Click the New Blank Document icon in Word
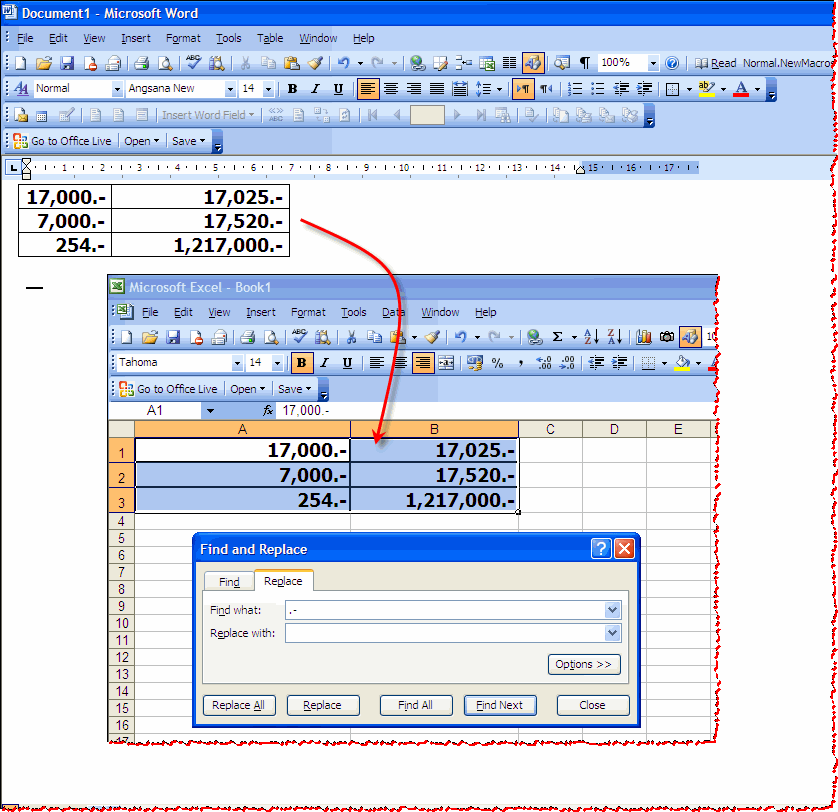The image size is (838, 812). [x=20, y=63]
